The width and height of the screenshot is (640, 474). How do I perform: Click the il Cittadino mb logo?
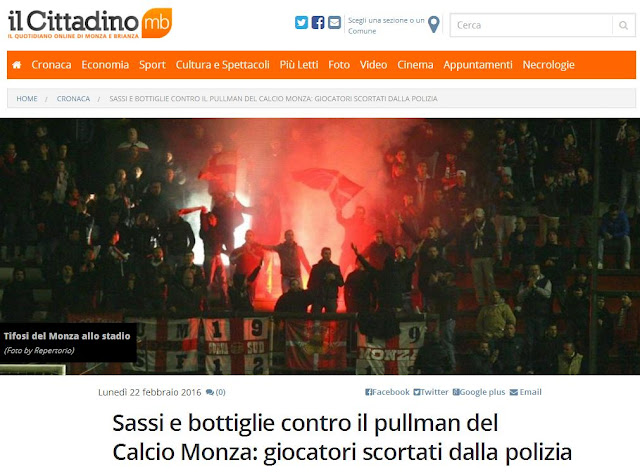tap(90, 23)
